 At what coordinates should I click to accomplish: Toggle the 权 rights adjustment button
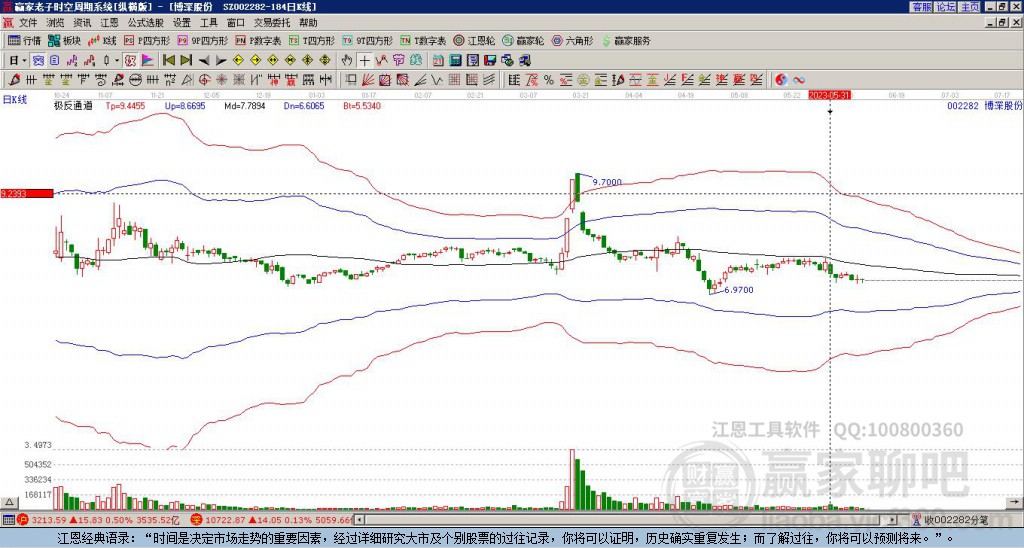(x=130, y=61)
